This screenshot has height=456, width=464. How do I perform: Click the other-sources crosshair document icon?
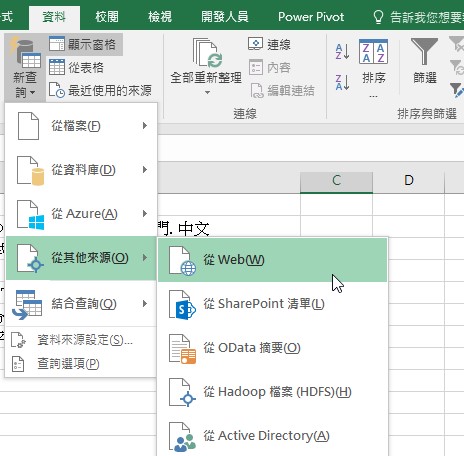(x=30, y=259)
